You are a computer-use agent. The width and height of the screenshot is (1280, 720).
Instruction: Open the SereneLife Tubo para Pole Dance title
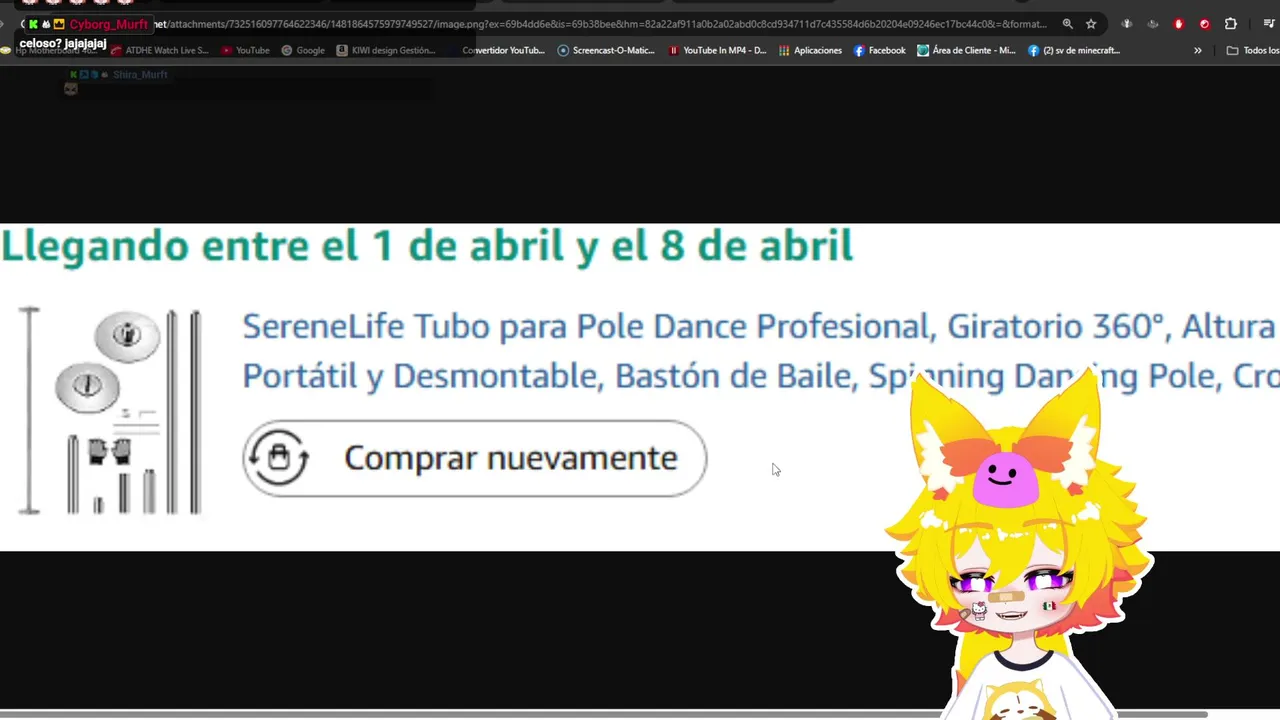point(758,326)
